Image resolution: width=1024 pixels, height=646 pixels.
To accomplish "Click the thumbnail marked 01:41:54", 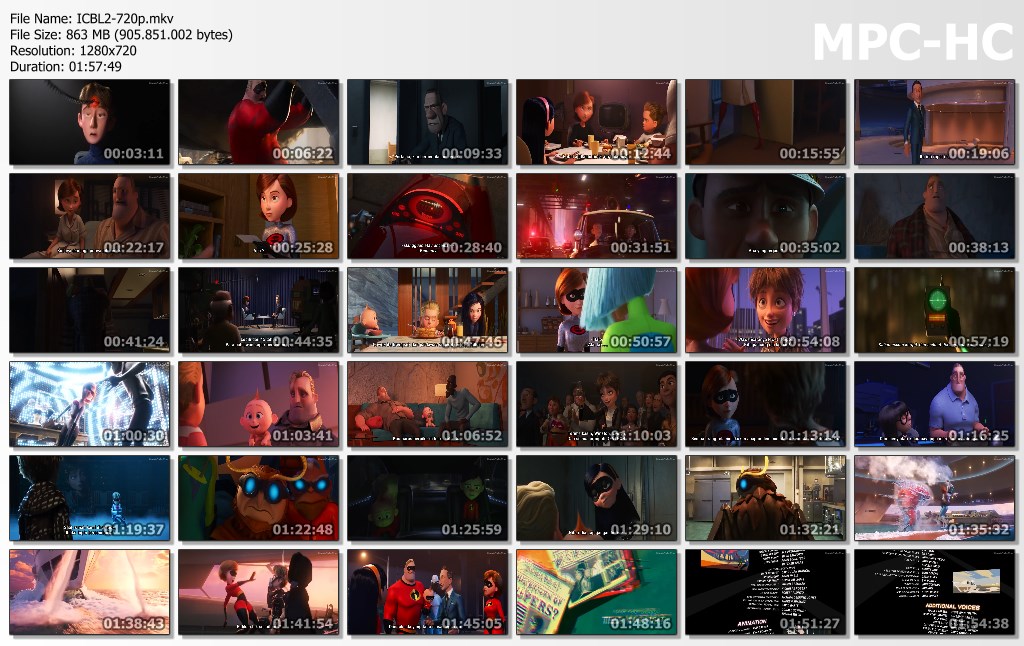I will coord(259,592).
